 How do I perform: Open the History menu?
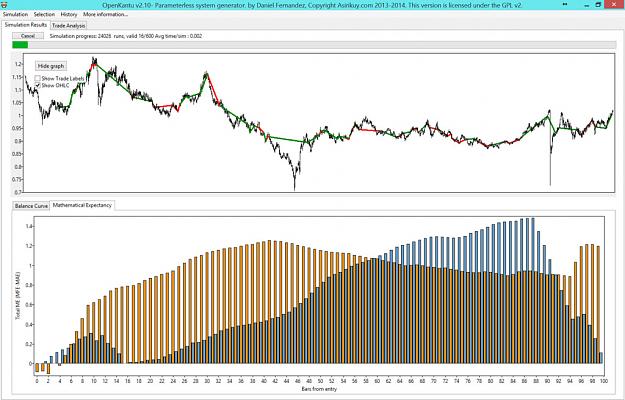[x=69, y=14]
